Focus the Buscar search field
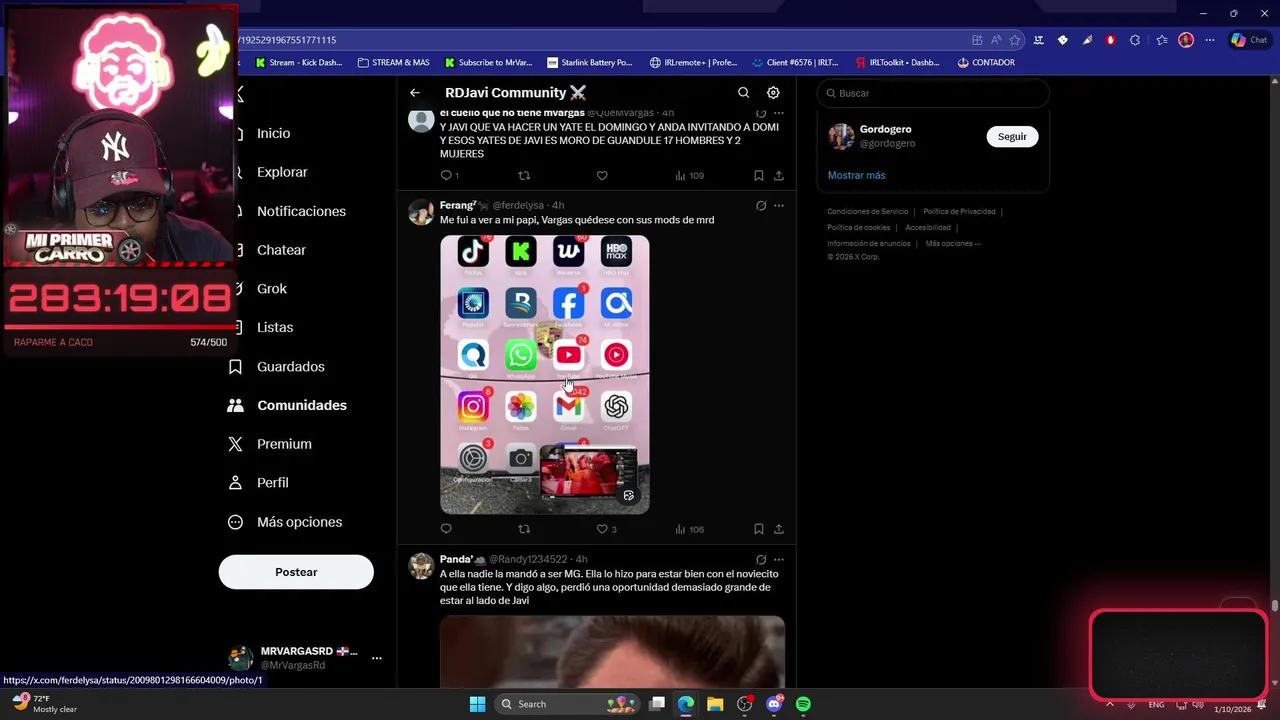The width and height of the screenshot is (1280, 720). [x=933, y=93]
